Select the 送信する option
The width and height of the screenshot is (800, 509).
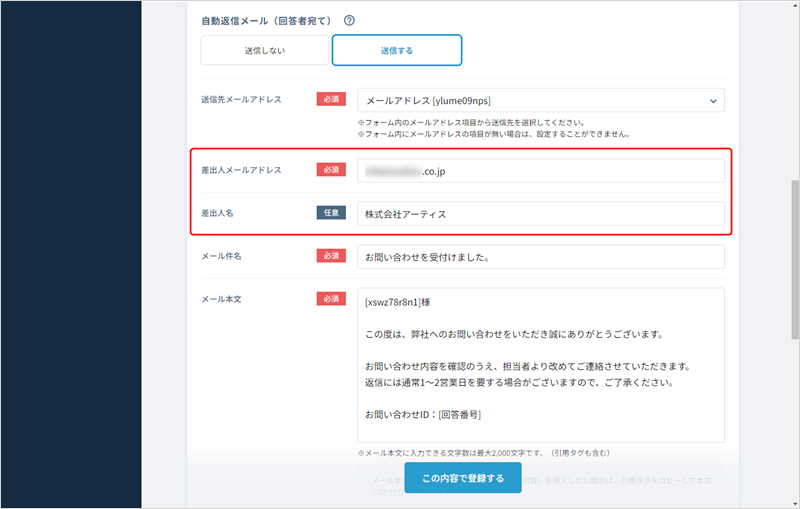point(396,50)
